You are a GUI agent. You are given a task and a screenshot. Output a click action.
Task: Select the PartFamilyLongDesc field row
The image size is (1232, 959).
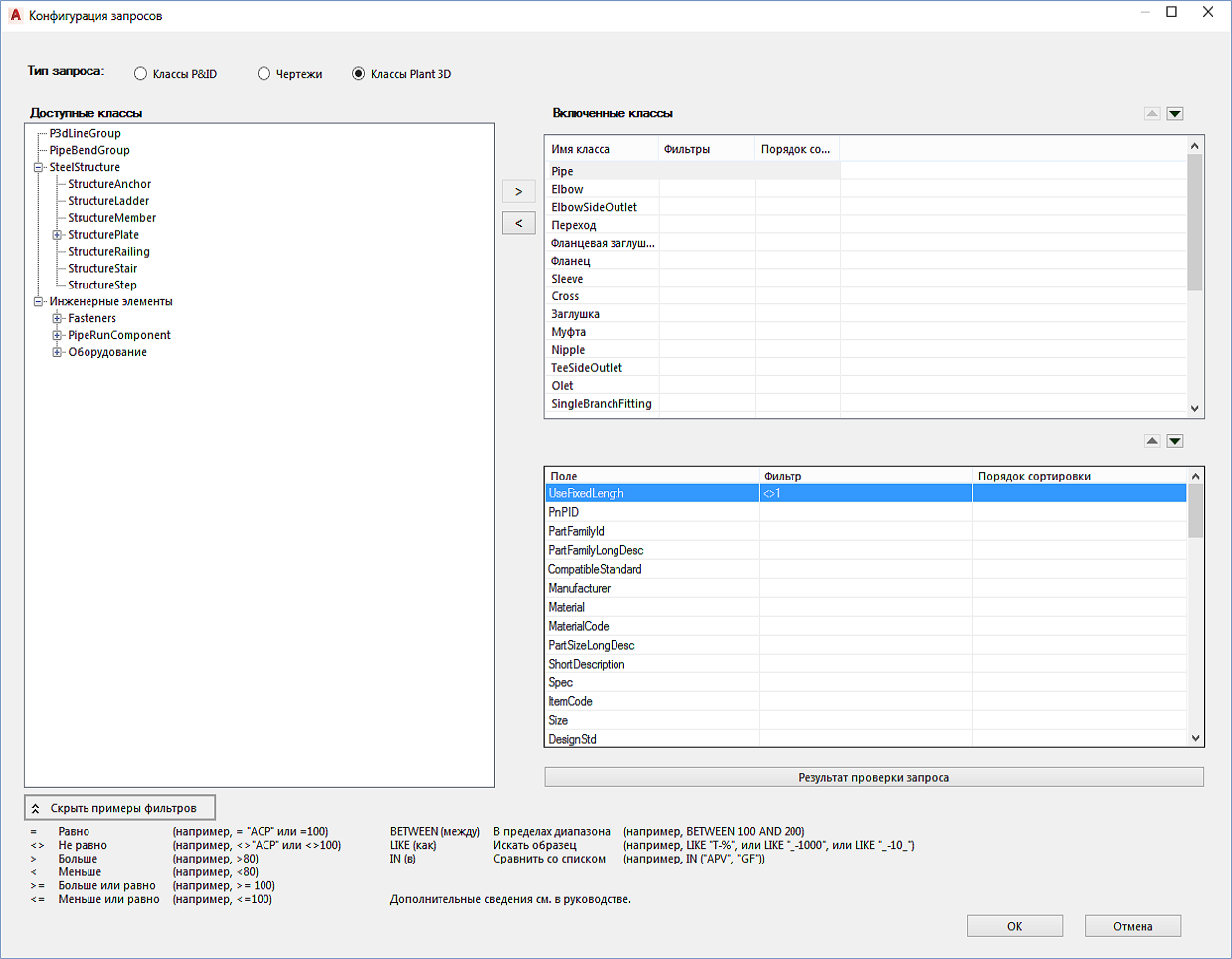pos(865,550)
